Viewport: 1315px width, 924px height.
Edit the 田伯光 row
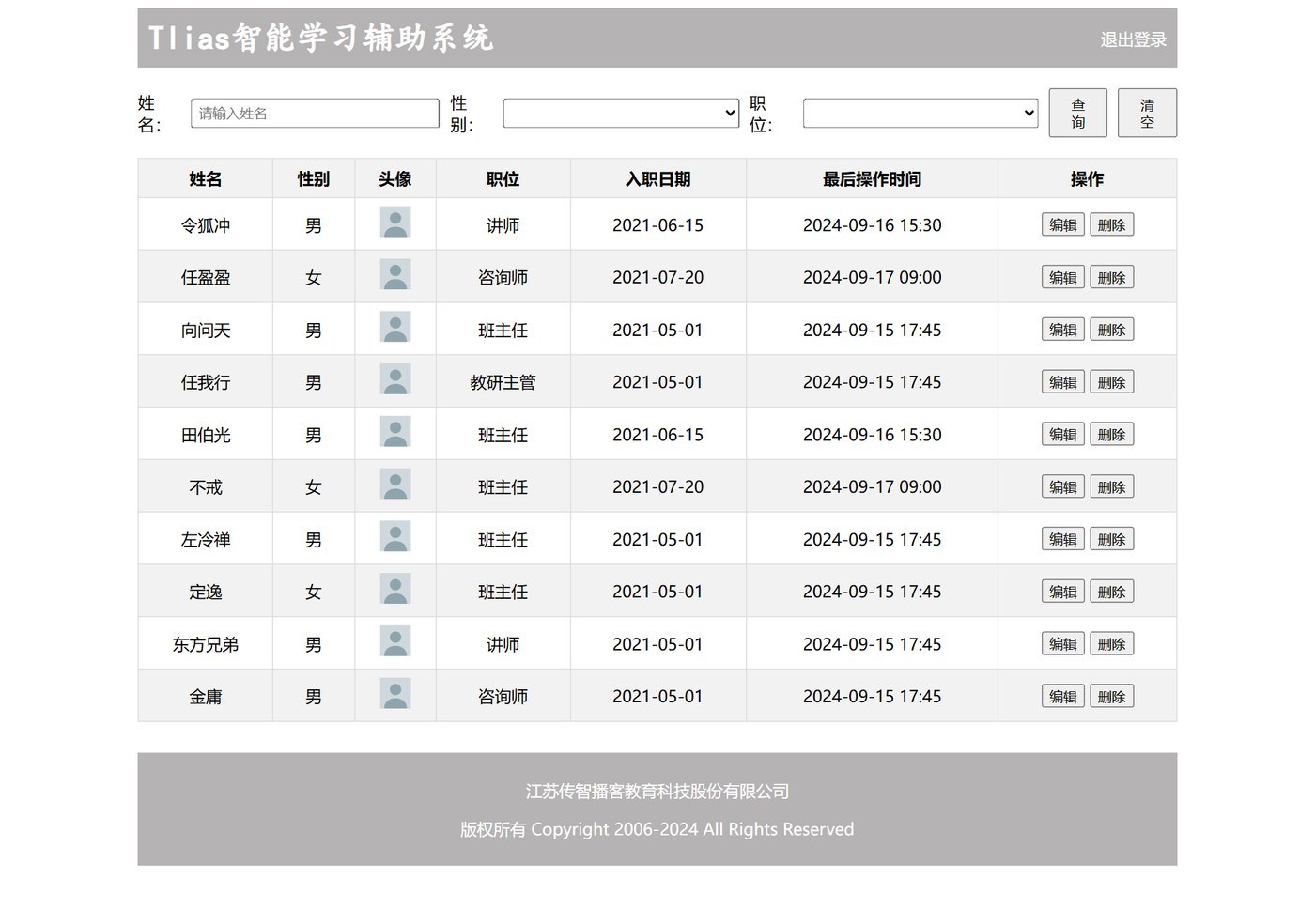click(x=1063, y=435)
